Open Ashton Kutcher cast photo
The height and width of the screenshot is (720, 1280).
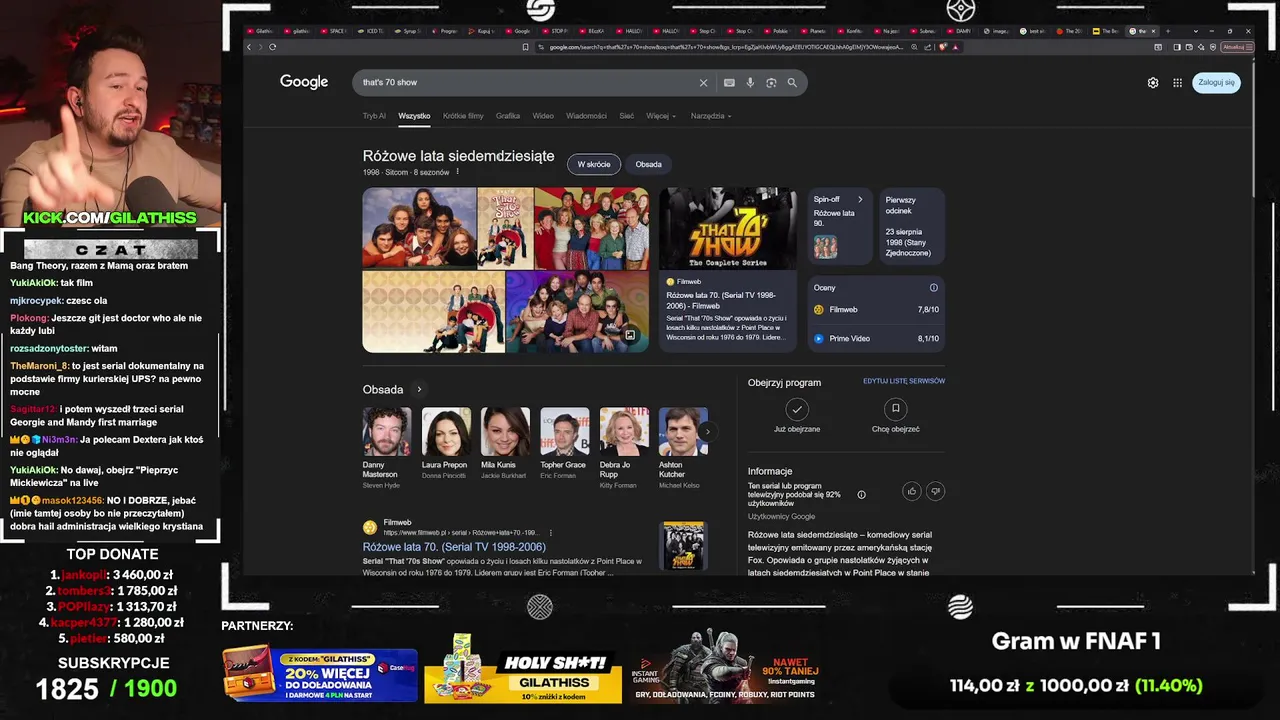point(683,432)
